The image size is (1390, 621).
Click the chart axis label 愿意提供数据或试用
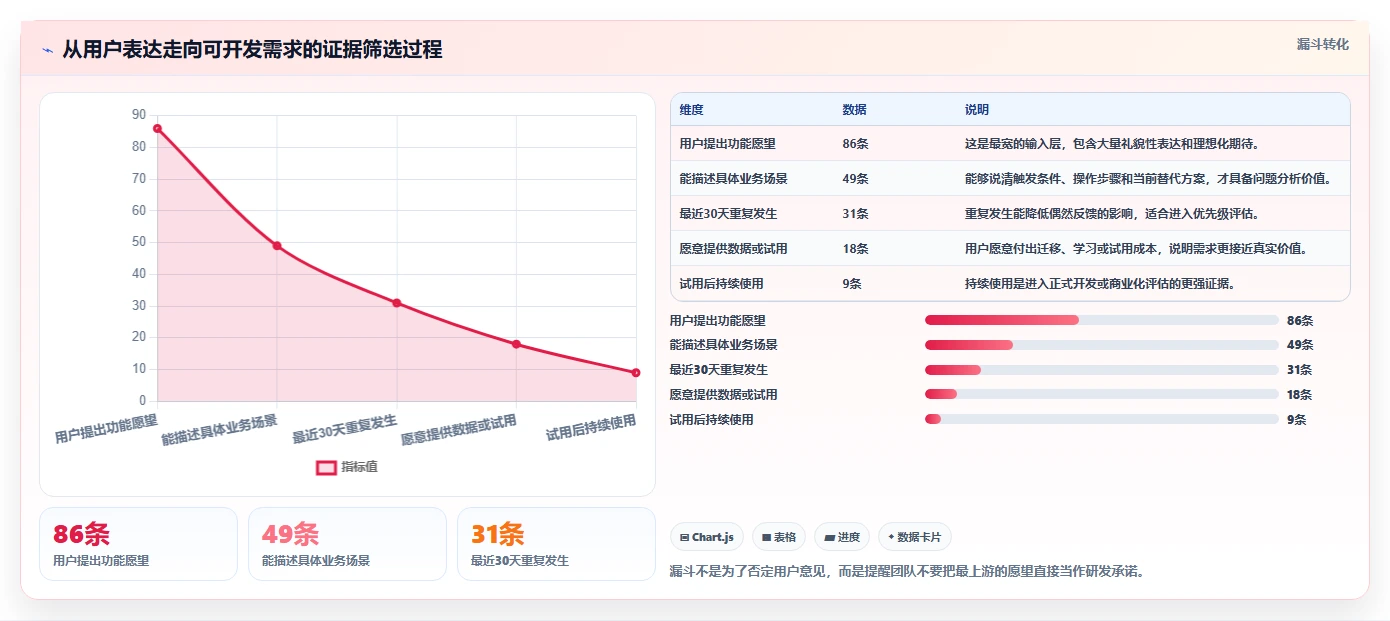pyautogui.click(x=458, y=429)
